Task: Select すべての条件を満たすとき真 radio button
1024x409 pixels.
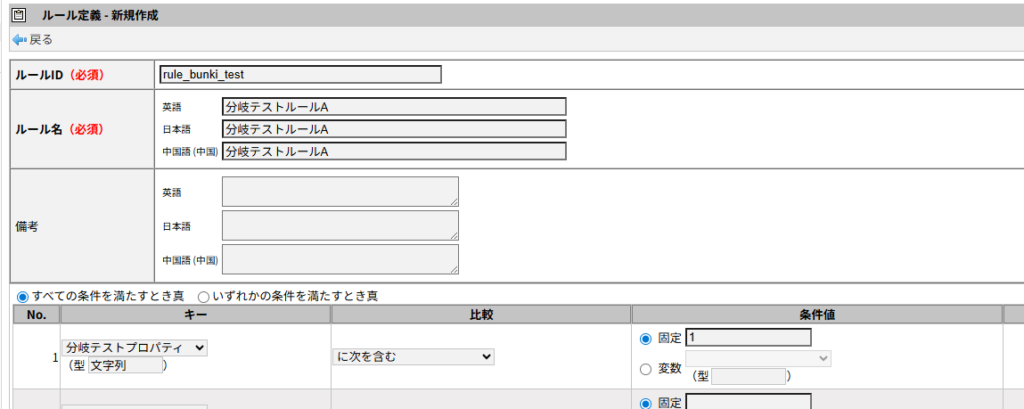Action: pyautogui.click(x=23, y=297)
